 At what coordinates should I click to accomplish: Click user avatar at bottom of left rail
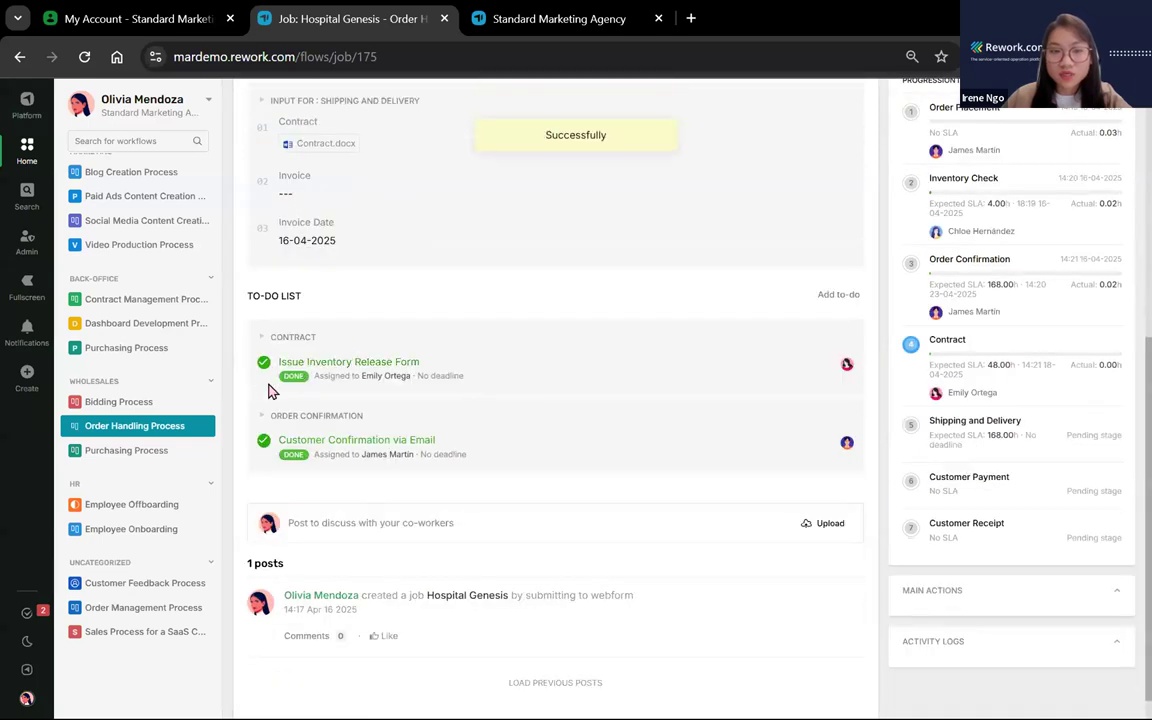pyautogui.click(x=27, y=699)
